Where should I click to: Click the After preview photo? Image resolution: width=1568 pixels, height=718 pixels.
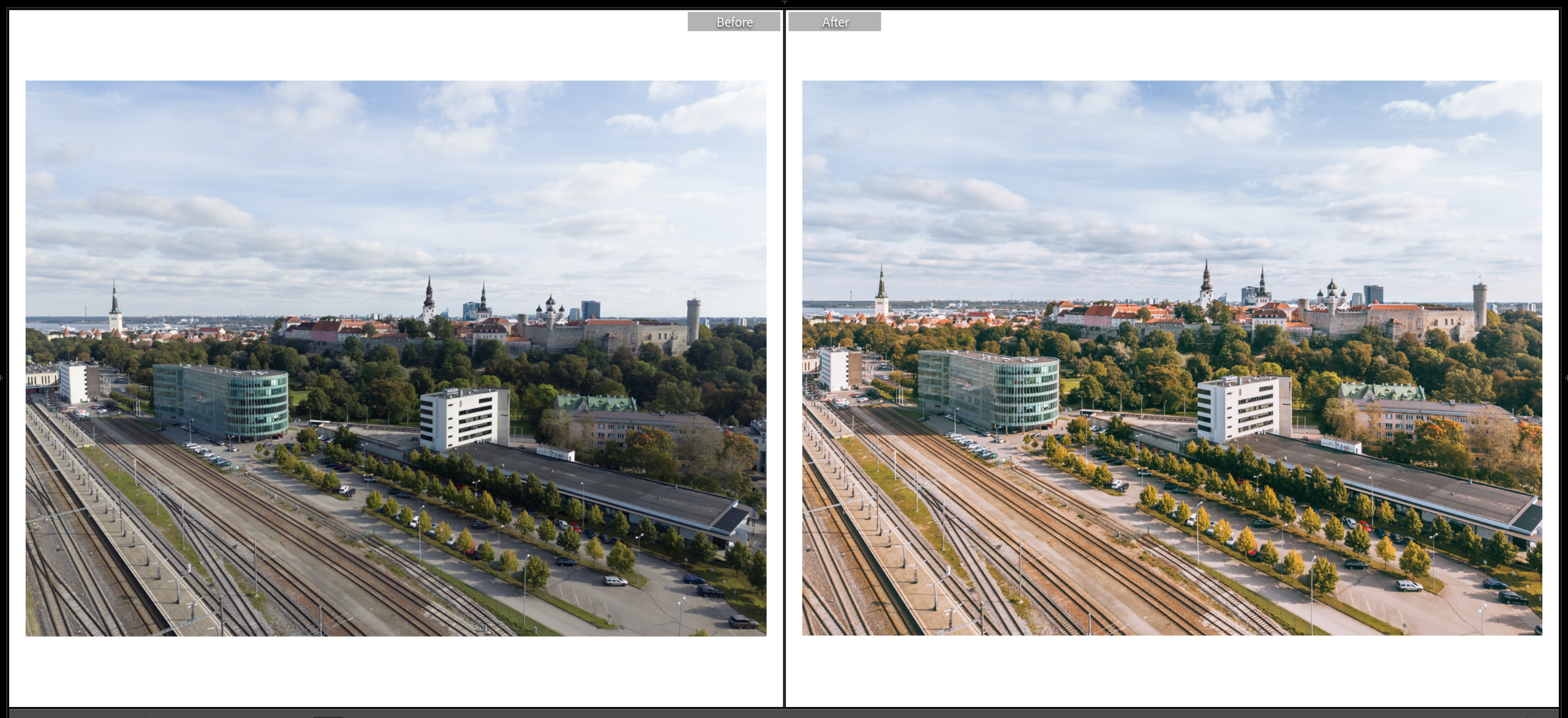1172,358
